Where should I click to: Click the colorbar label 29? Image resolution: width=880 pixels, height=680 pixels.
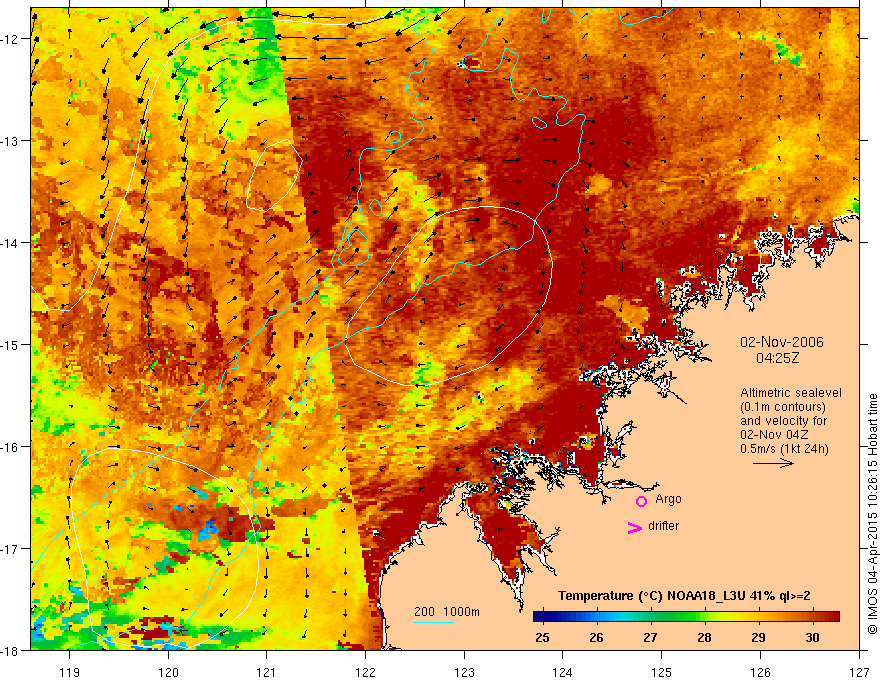click(x=758, y=637)
